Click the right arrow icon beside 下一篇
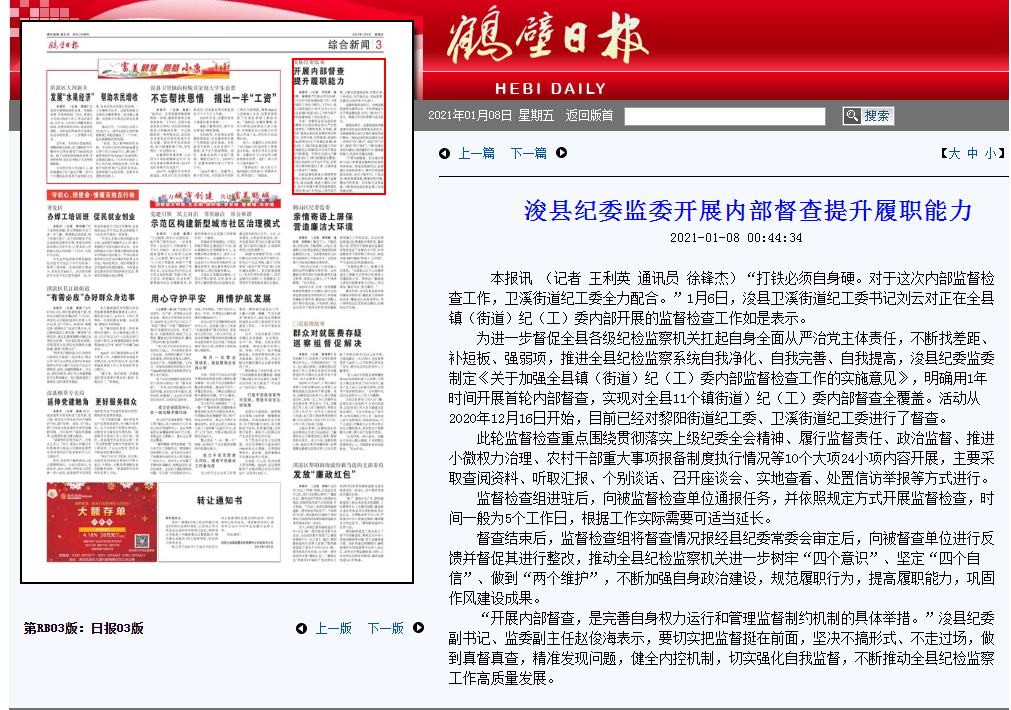The width and height of the screenshot is (1011, 710). pos(562,153)
